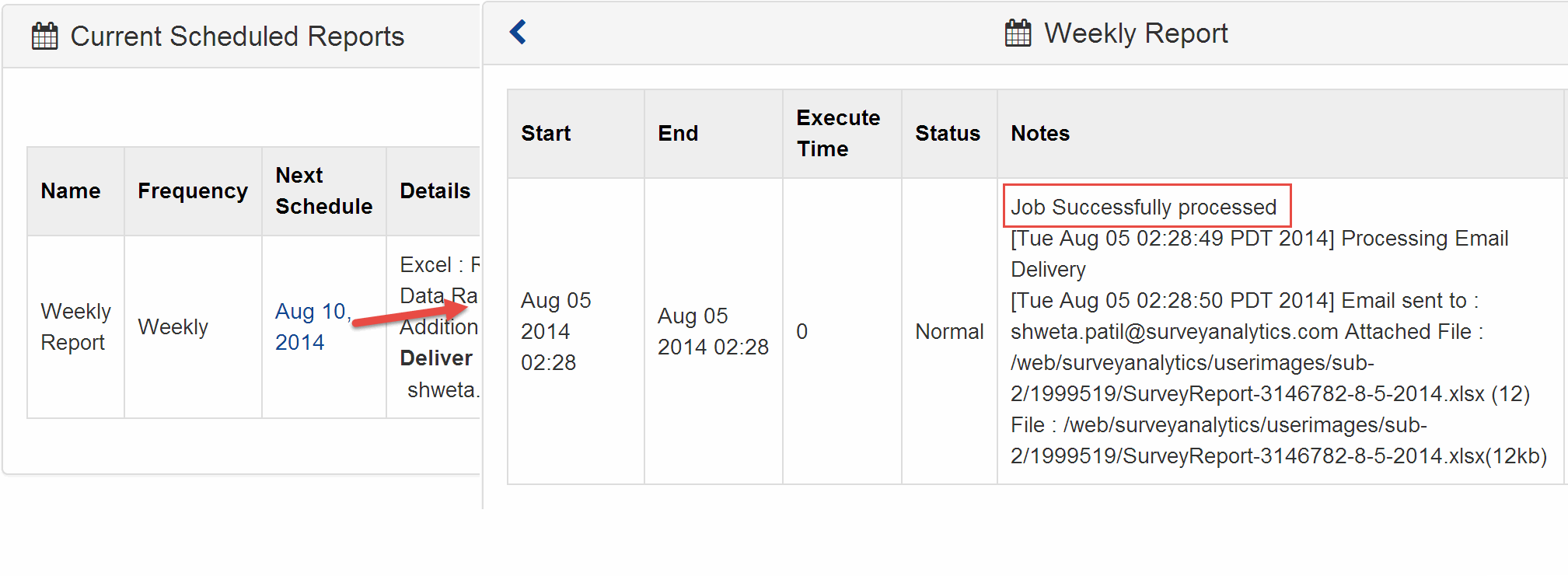Select the Weekly Report name cell
Viewport: 1568px width, 576px height.
[x=76, y=326]
